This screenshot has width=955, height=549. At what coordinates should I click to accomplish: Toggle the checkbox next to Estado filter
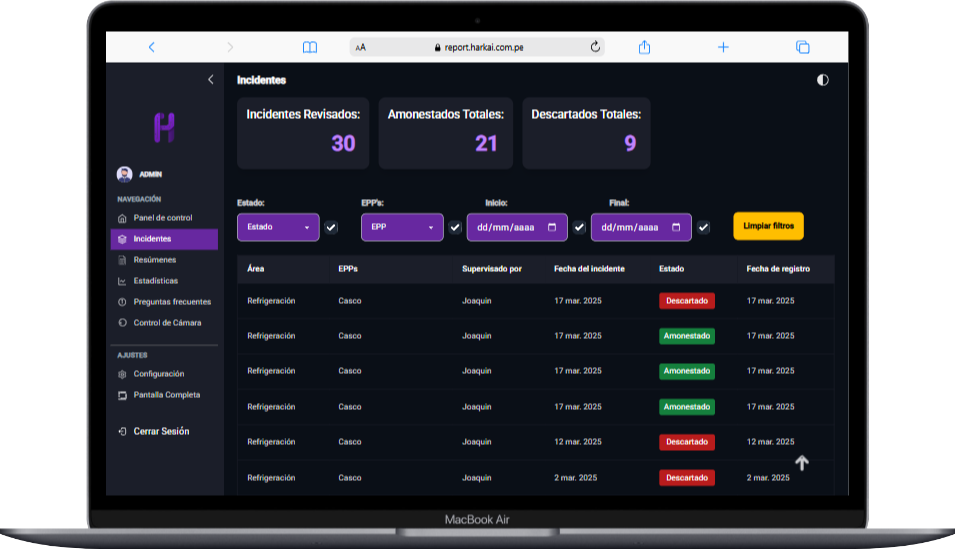pyautogui.click(x=332, y=227)
